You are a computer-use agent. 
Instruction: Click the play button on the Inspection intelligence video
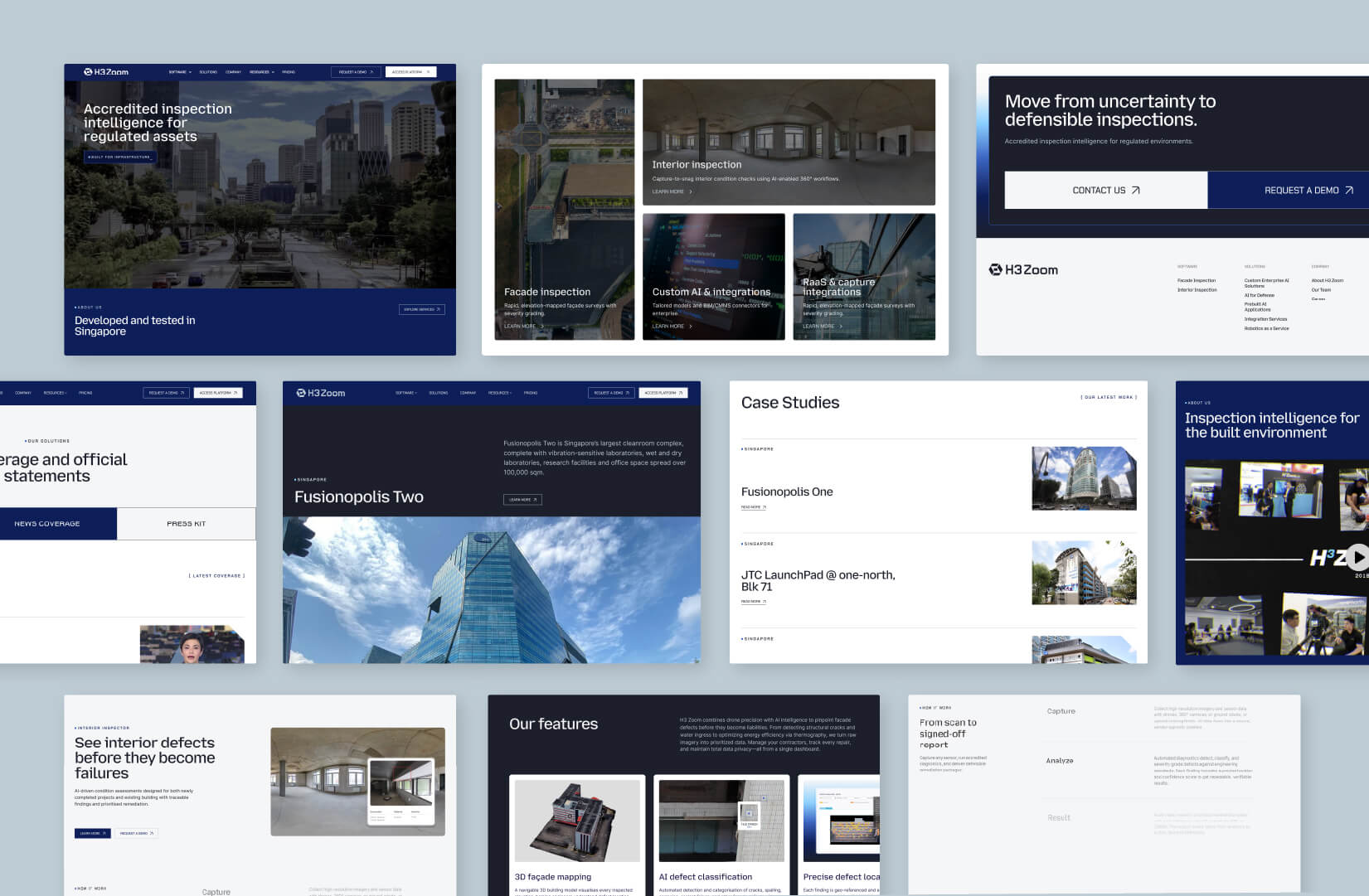pos(1357,557)
